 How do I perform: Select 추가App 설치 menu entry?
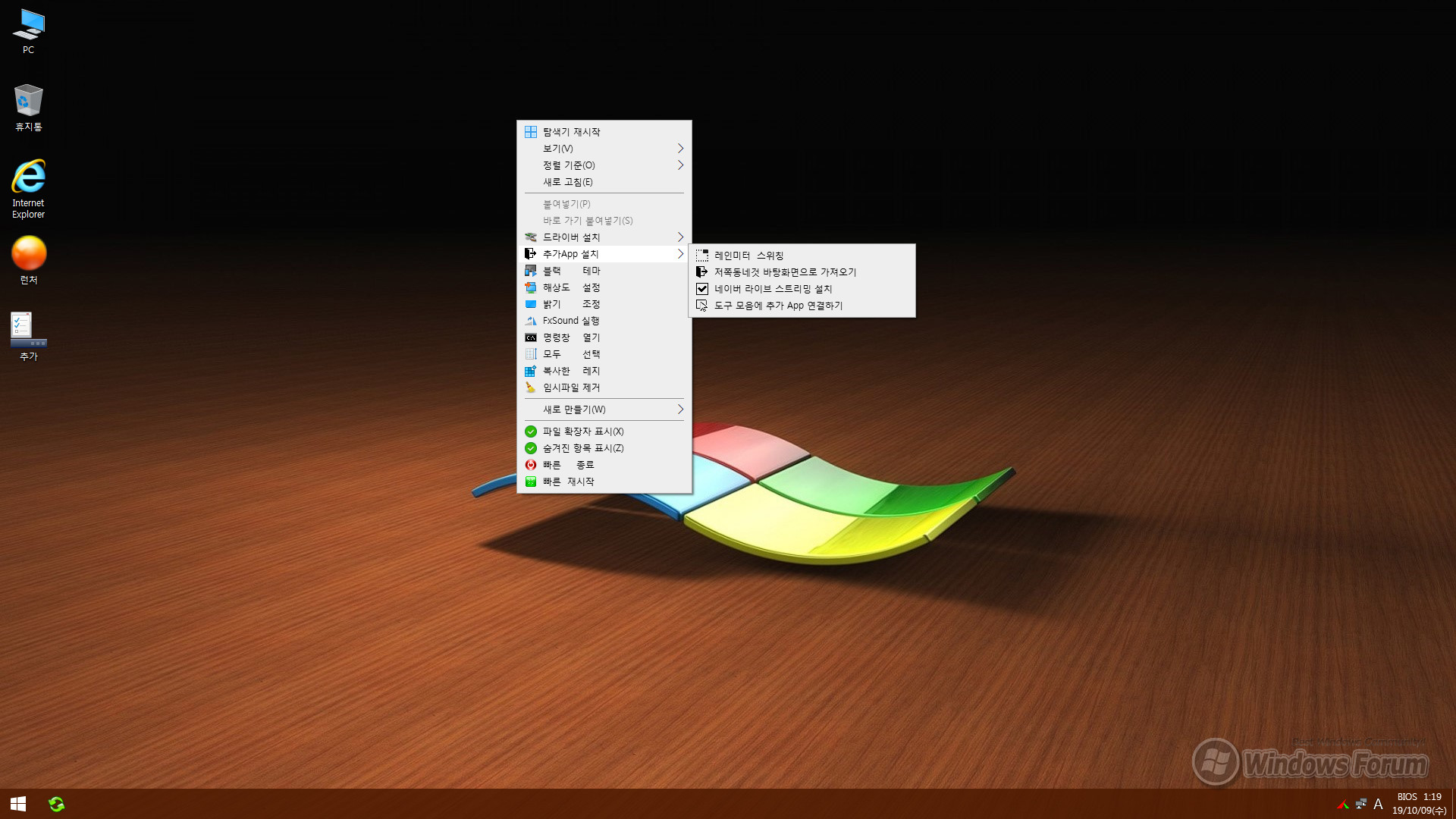click(x=604, y=254)
